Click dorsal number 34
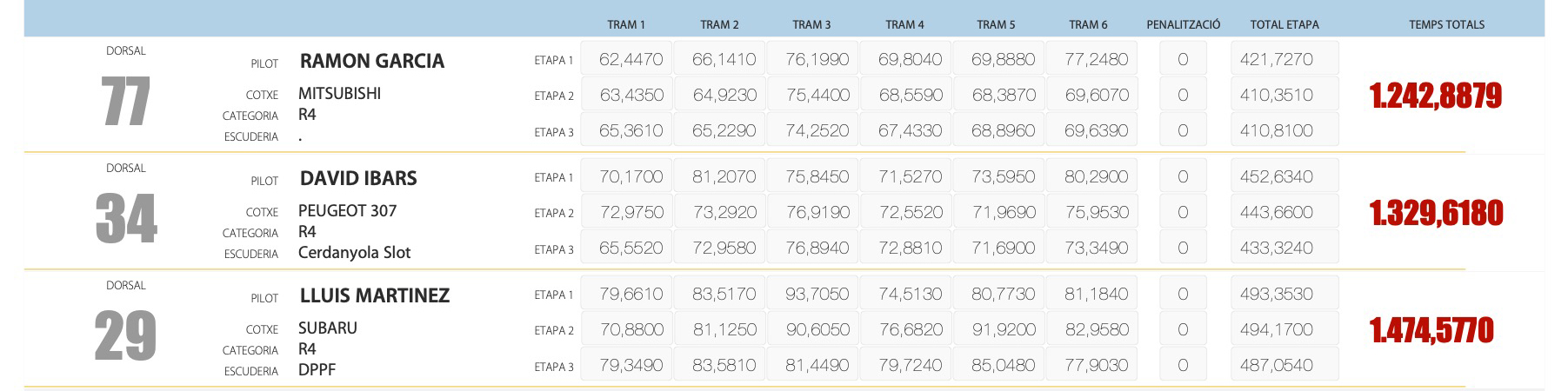This screenshot has width=1568, height=391. click(126, 218)
